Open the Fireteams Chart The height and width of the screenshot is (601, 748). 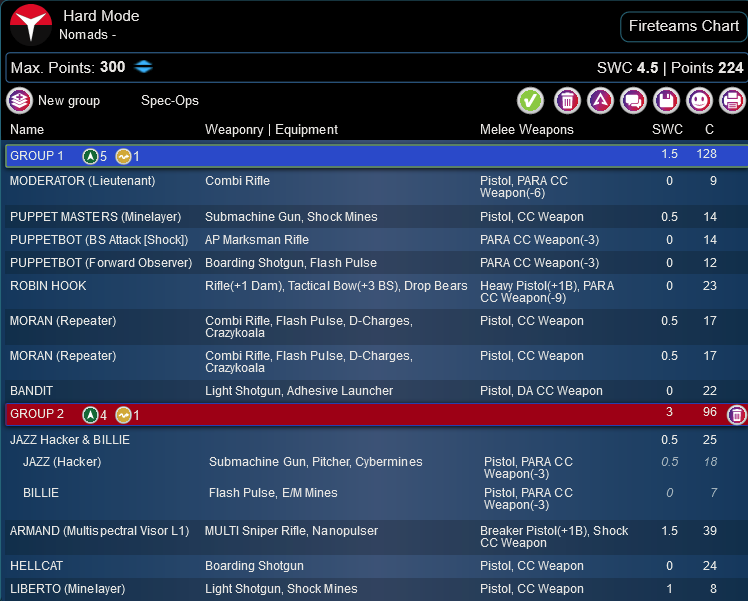pos(684,26)
